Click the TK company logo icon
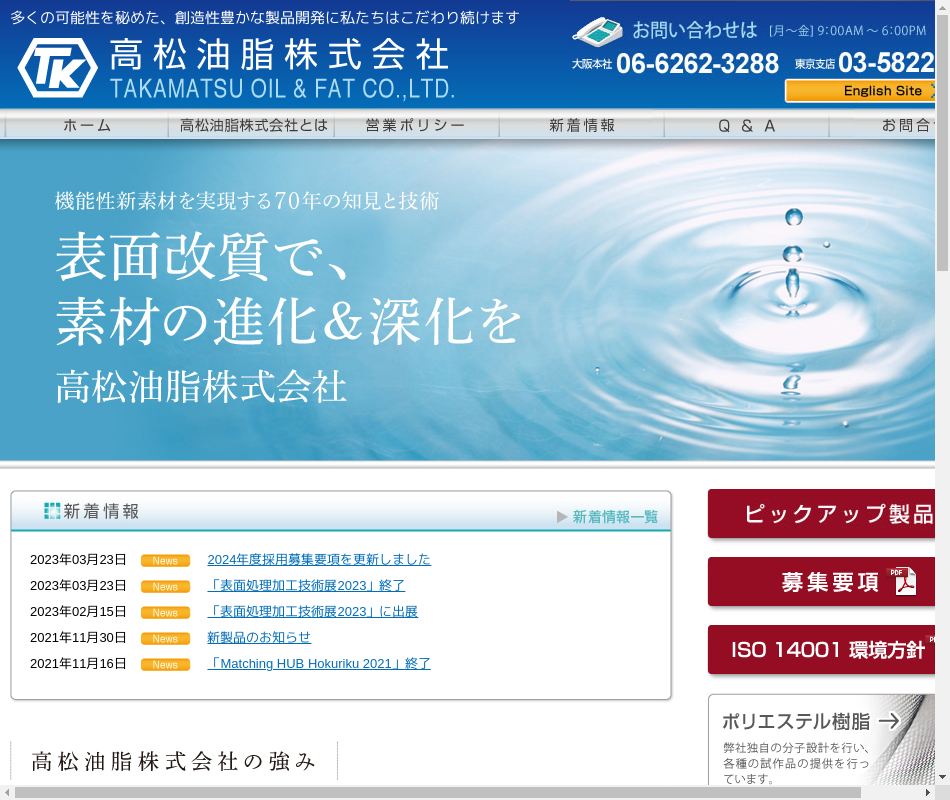The image size is (950, 800). (x=57, y=68)
